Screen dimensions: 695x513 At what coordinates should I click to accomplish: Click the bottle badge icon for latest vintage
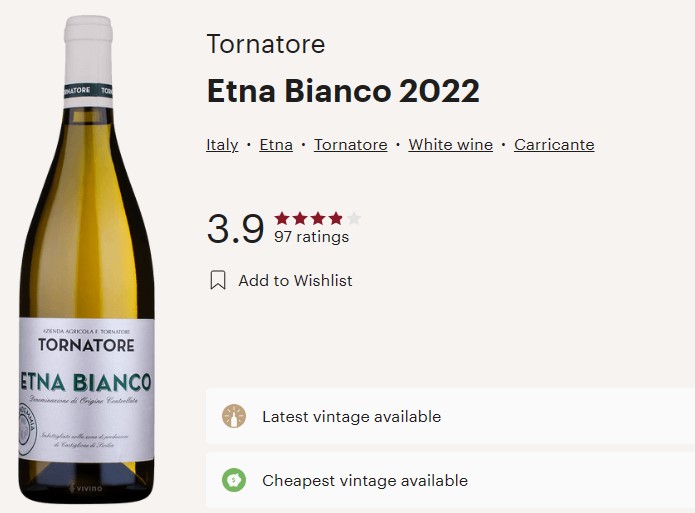[x=234, y=416]
